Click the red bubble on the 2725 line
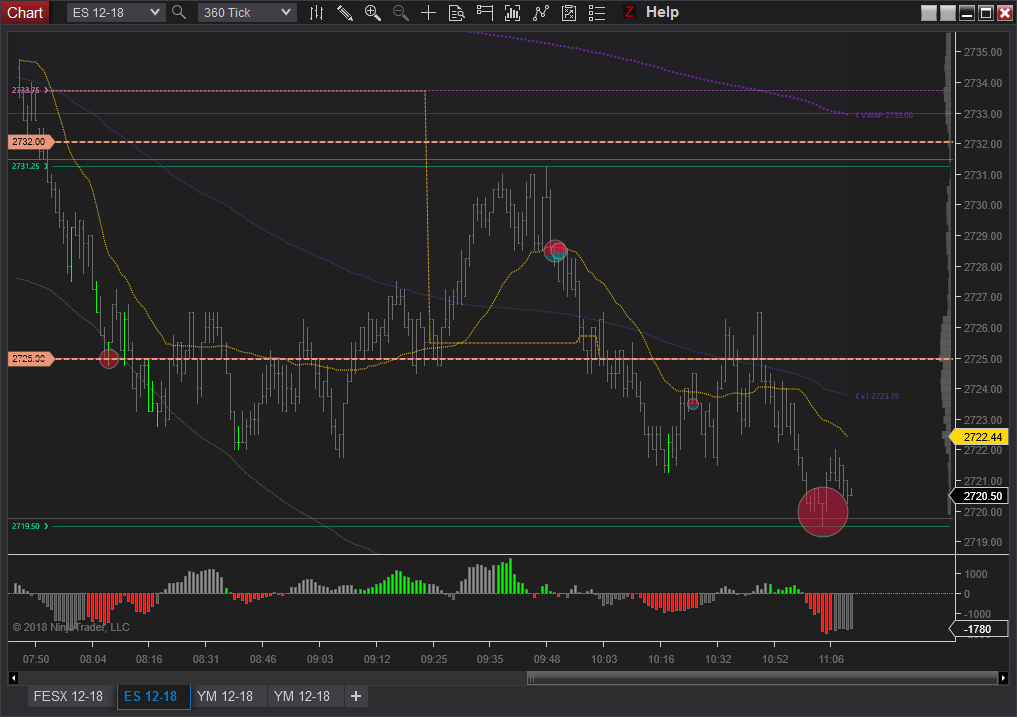The height and width of the screenshot is (717, 1017). [x=109, y=358]
